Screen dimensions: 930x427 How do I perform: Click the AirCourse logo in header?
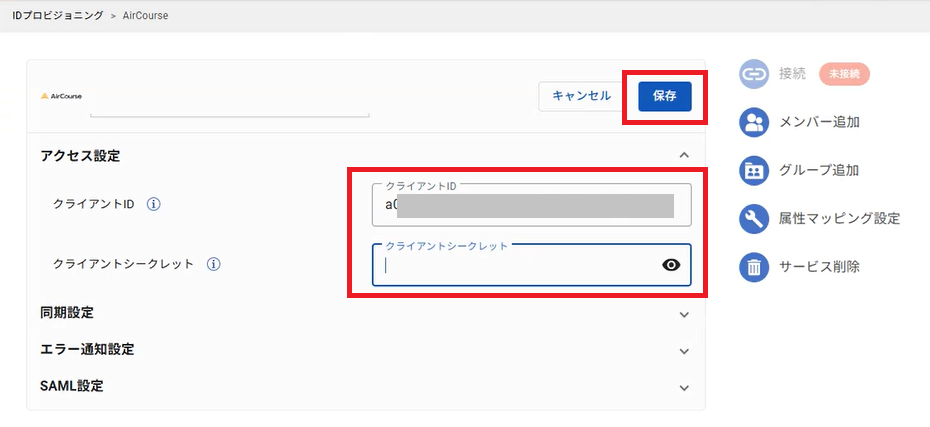(x=62, y=96)
